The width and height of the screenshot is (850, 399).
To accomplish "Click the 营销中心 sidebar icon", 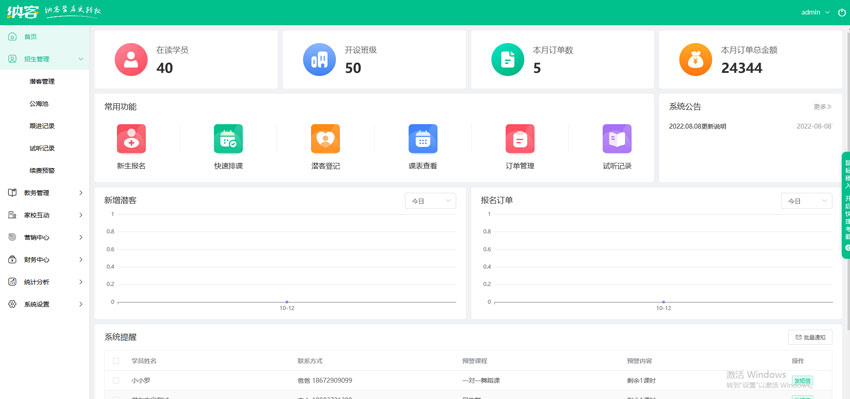I will (12, 237).
